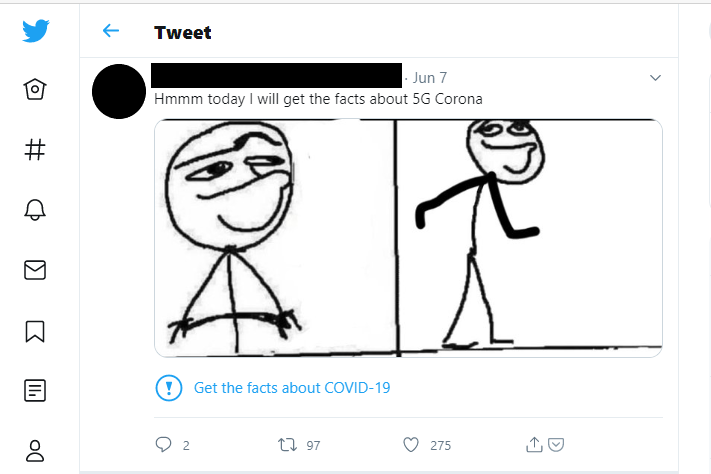
Task: Open Profile person icon
Action: pos(35,450)
